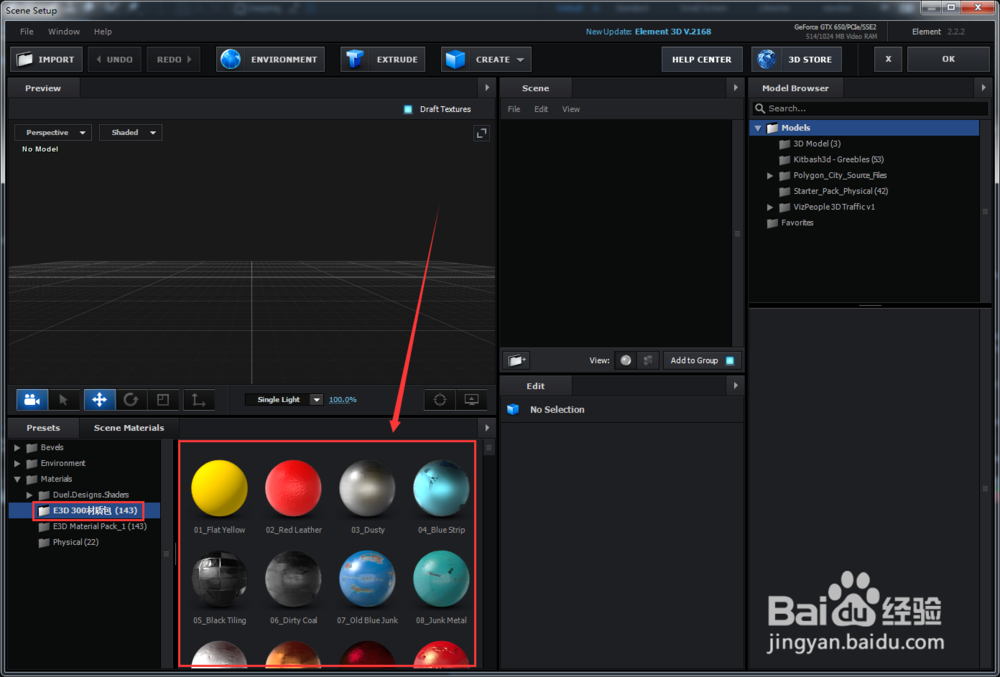Open the Scene panel View menu
Image resolution: width=1000 pixels, height=677 pixels.
pos(571,109)
